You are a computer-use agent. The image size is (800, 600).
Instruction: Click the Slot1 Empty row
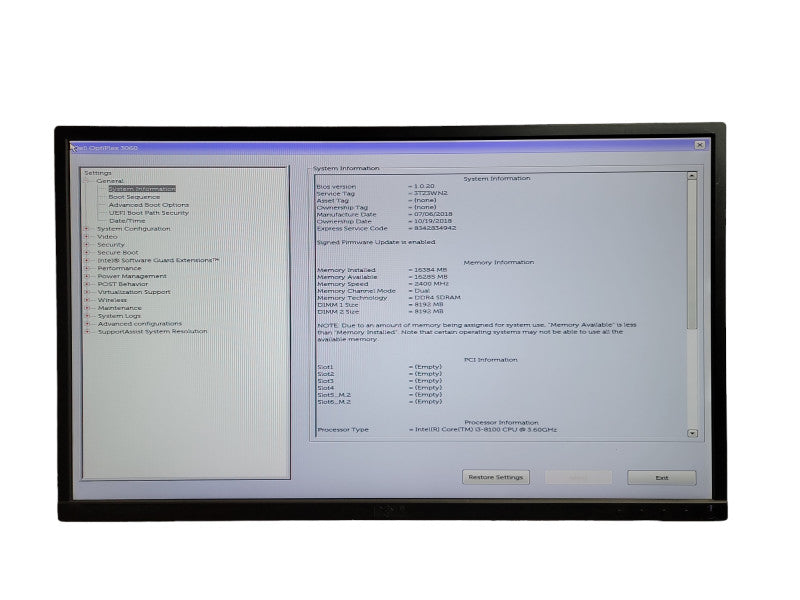(x=380, y=367)
